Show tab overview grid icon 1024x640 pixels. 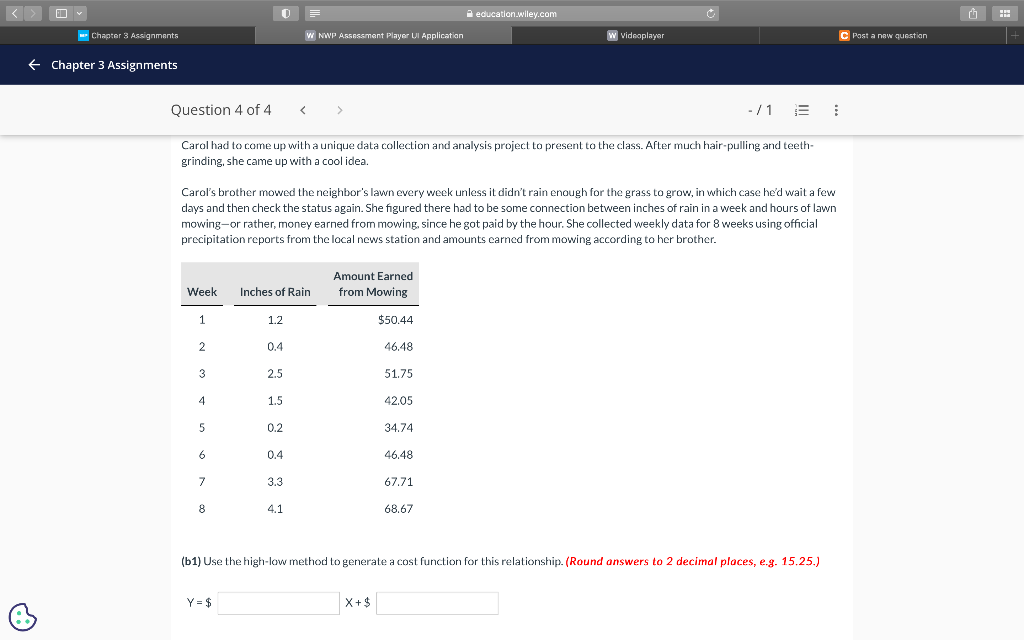point(1004,13)
